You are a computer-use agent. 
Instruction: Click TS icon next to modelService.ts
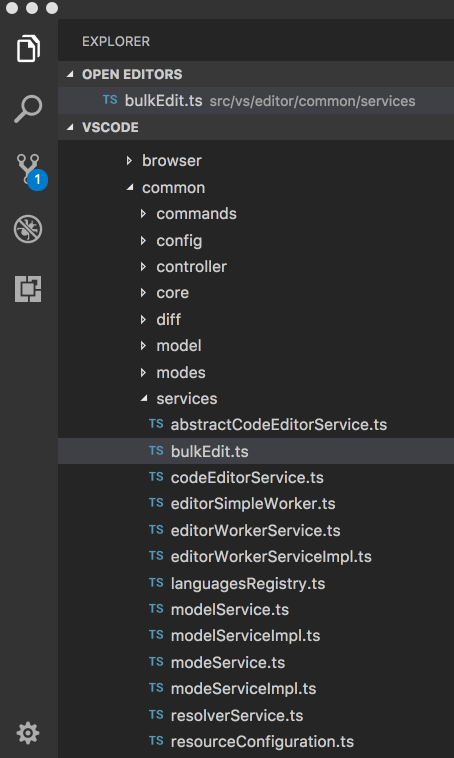tap(156, 609)
